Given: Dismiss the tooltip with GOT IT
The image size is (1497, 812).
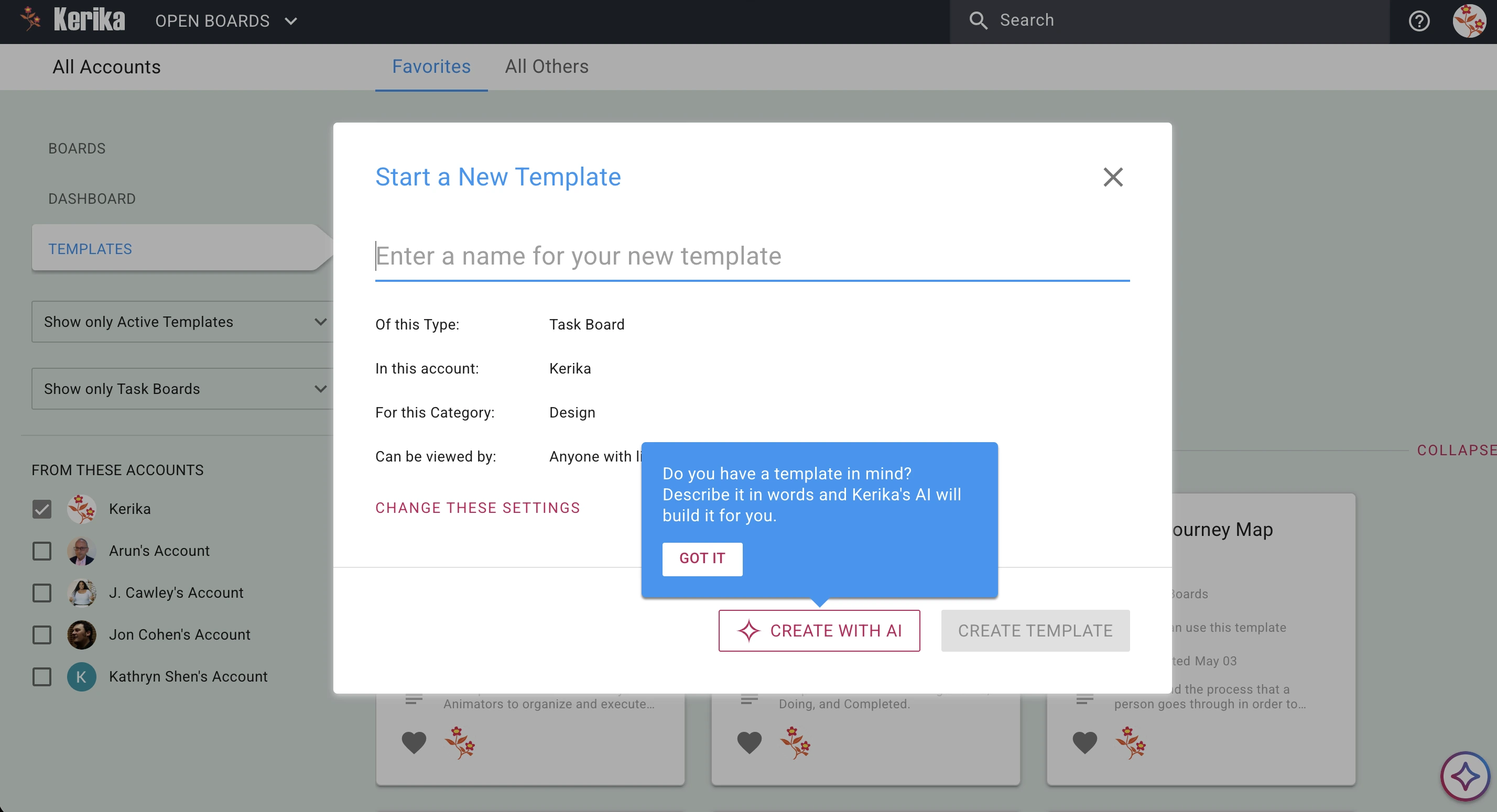Looking at the screenshot, I should point(702,559).
